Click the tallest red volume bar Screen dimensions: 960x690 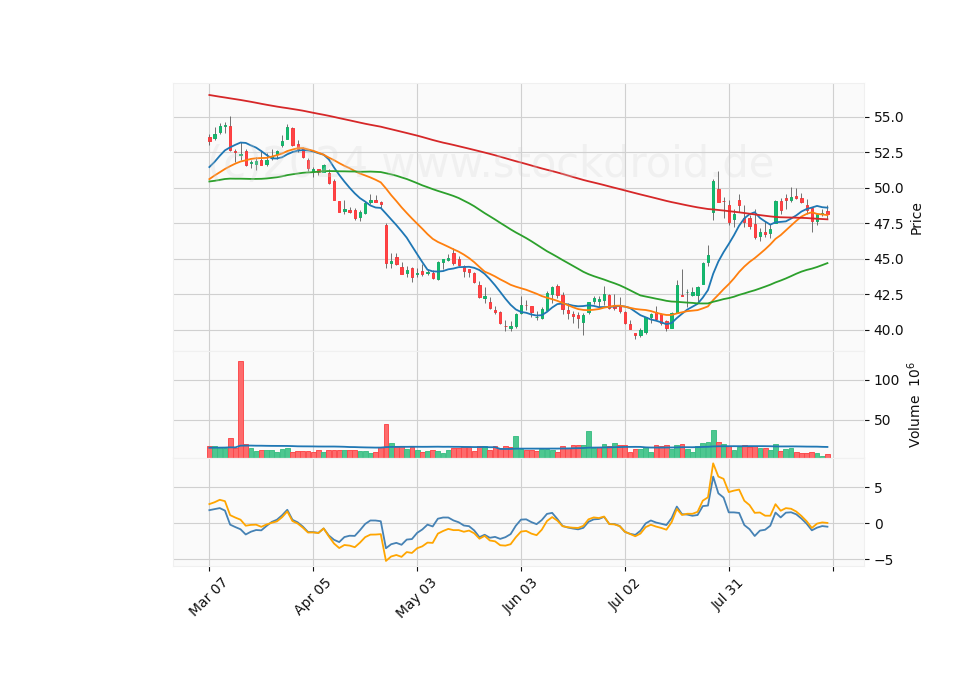[241, 410]
